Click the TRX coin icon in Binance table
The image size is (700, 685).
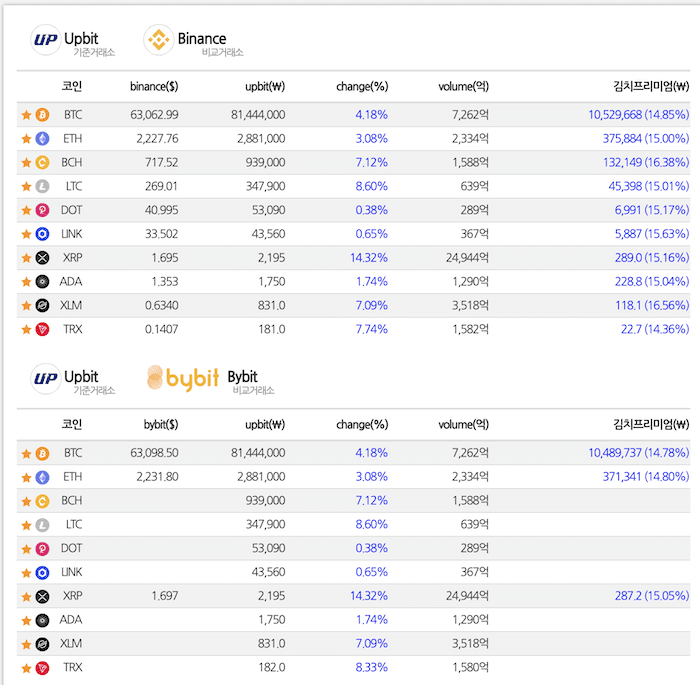[x=42, y=330]
